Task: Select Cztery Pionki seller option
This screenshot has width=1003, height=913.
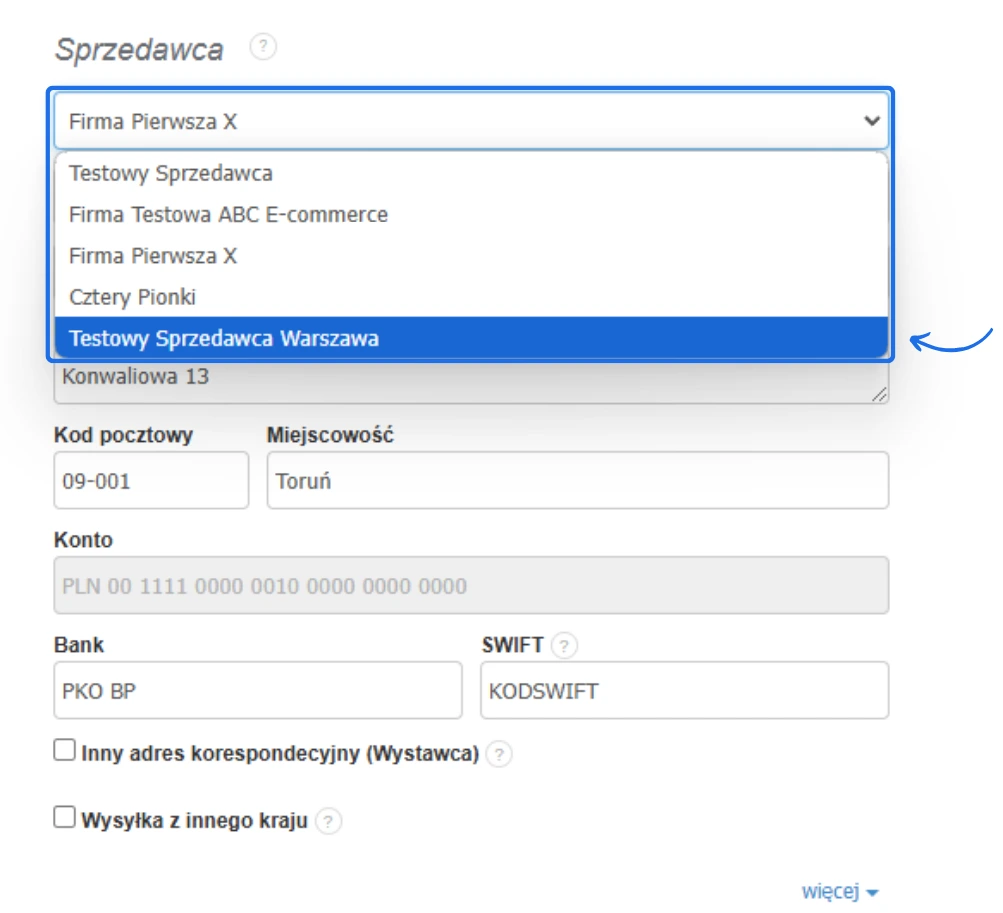Action: coord(132,297)
